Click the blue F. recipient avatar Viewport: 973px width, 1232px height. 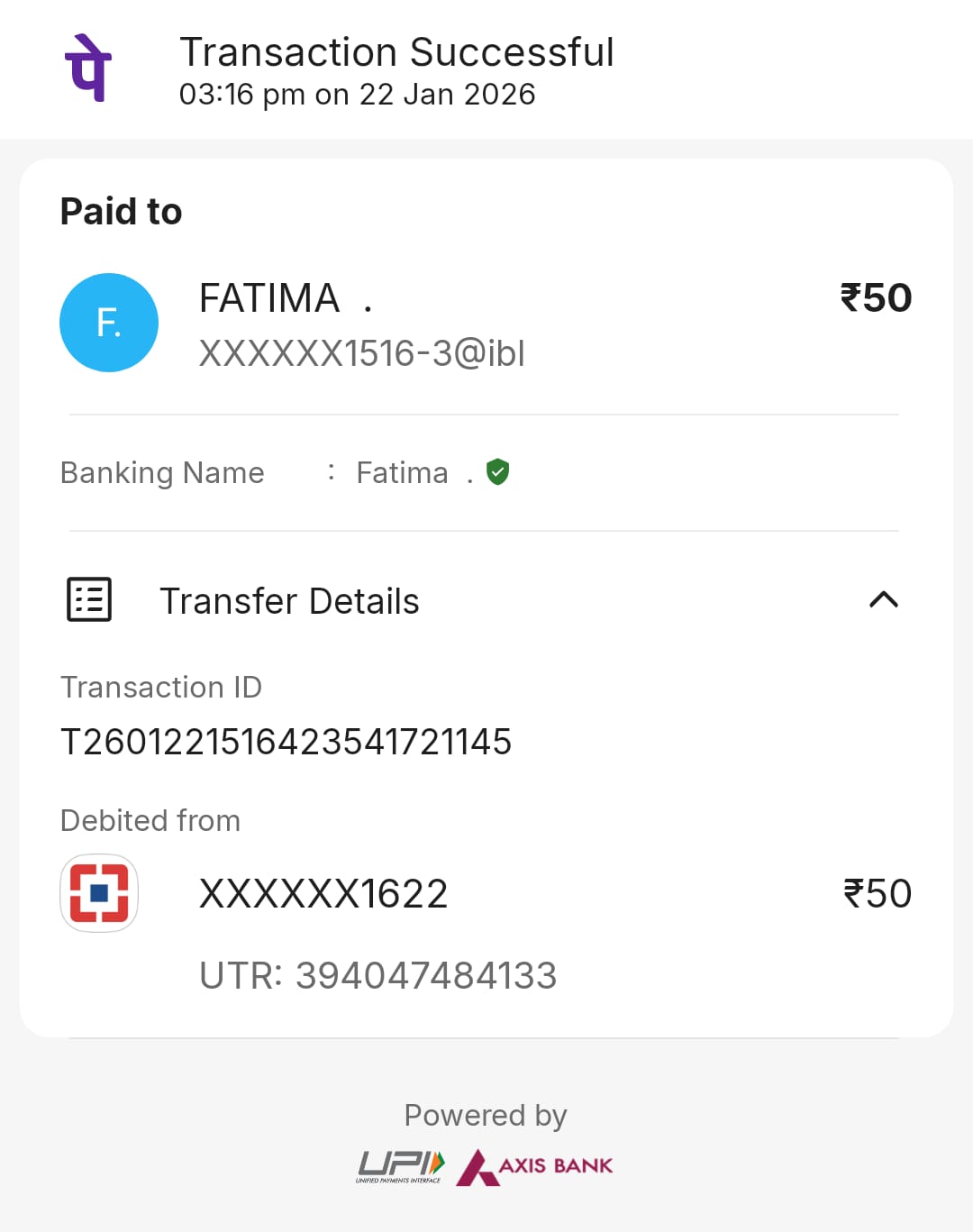(x=109, y=323)
